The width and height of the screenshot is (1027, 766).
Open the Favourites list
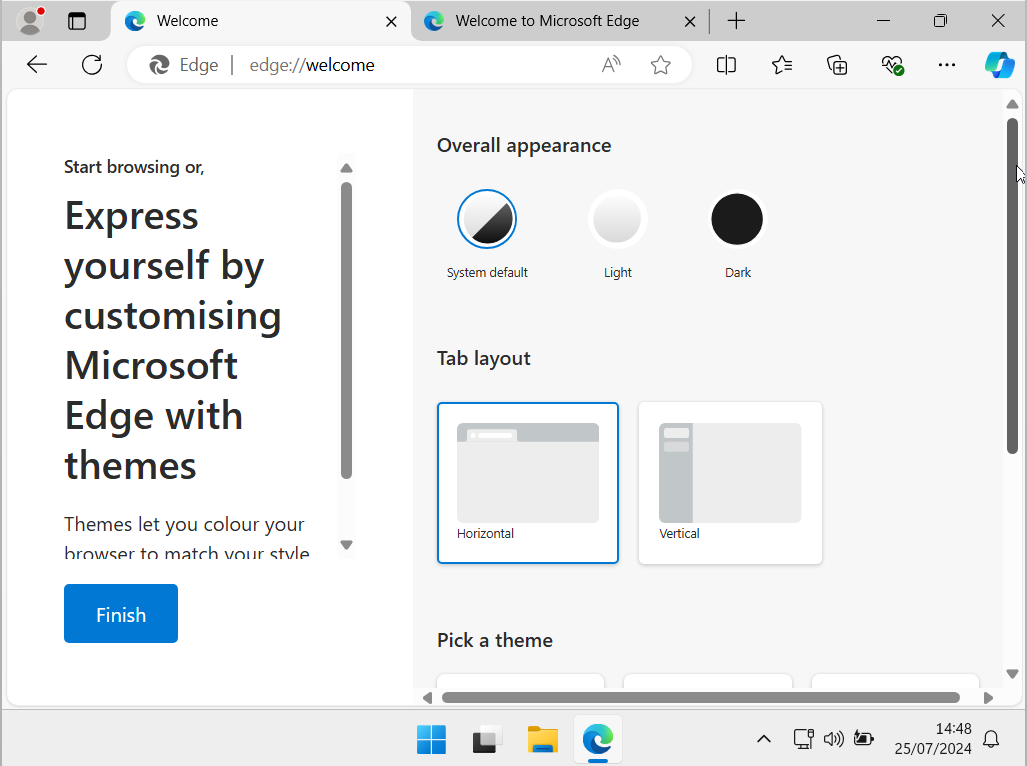[x=781, y=65]
